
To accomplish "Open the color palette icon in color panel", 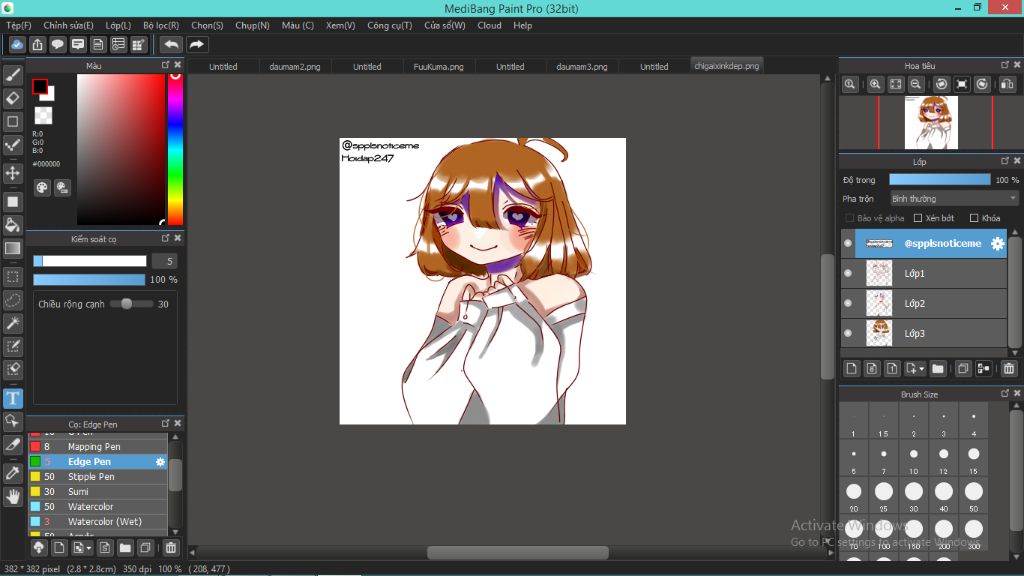I will pos(42,188).
